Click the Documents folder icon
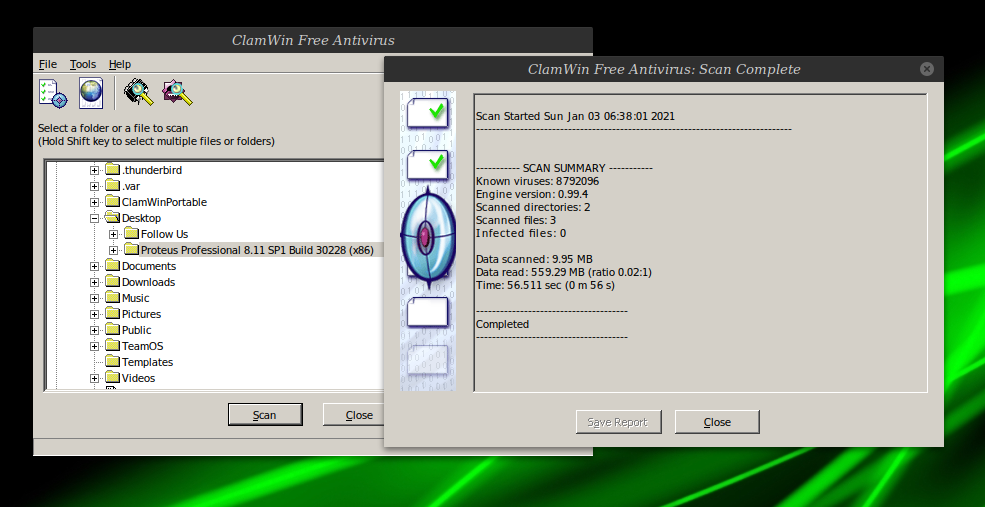This screenshot has width=985, height=507. point(112,265)
